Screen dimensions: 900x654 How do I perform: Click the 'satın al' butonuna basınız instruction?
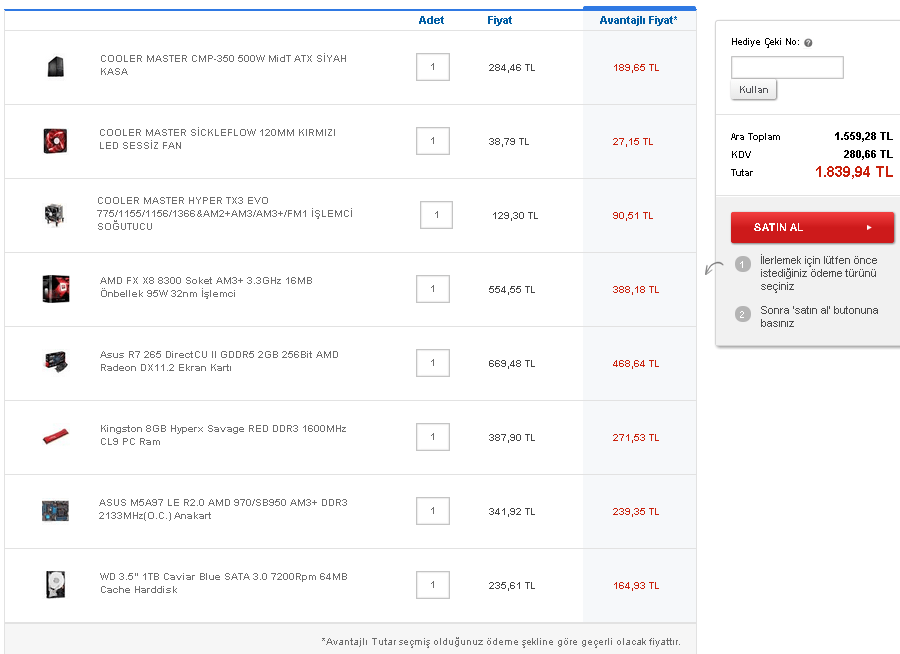click(819, 316)
